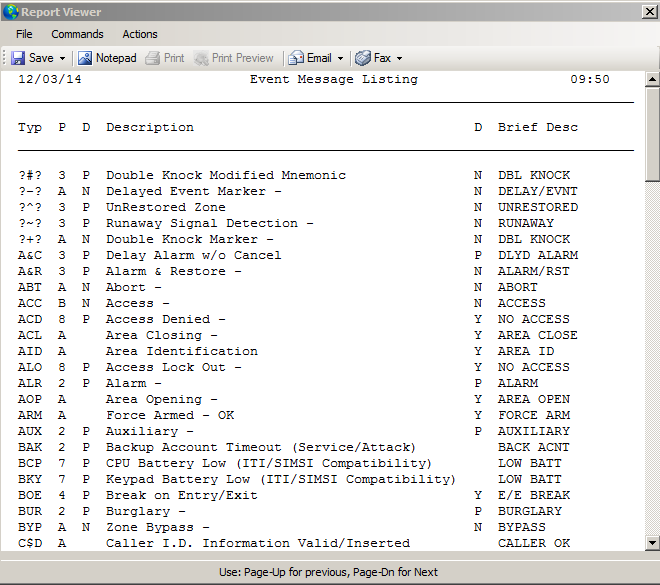The image size is (660, 585).
Task: Click 'Runaway Signal Detection -' description
Action: coord(210,223)
